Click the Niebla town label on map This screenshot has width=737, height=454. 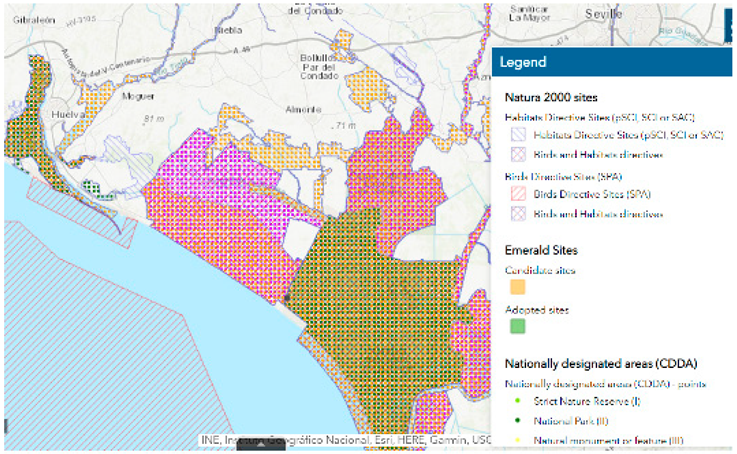[x=228, y=30]
